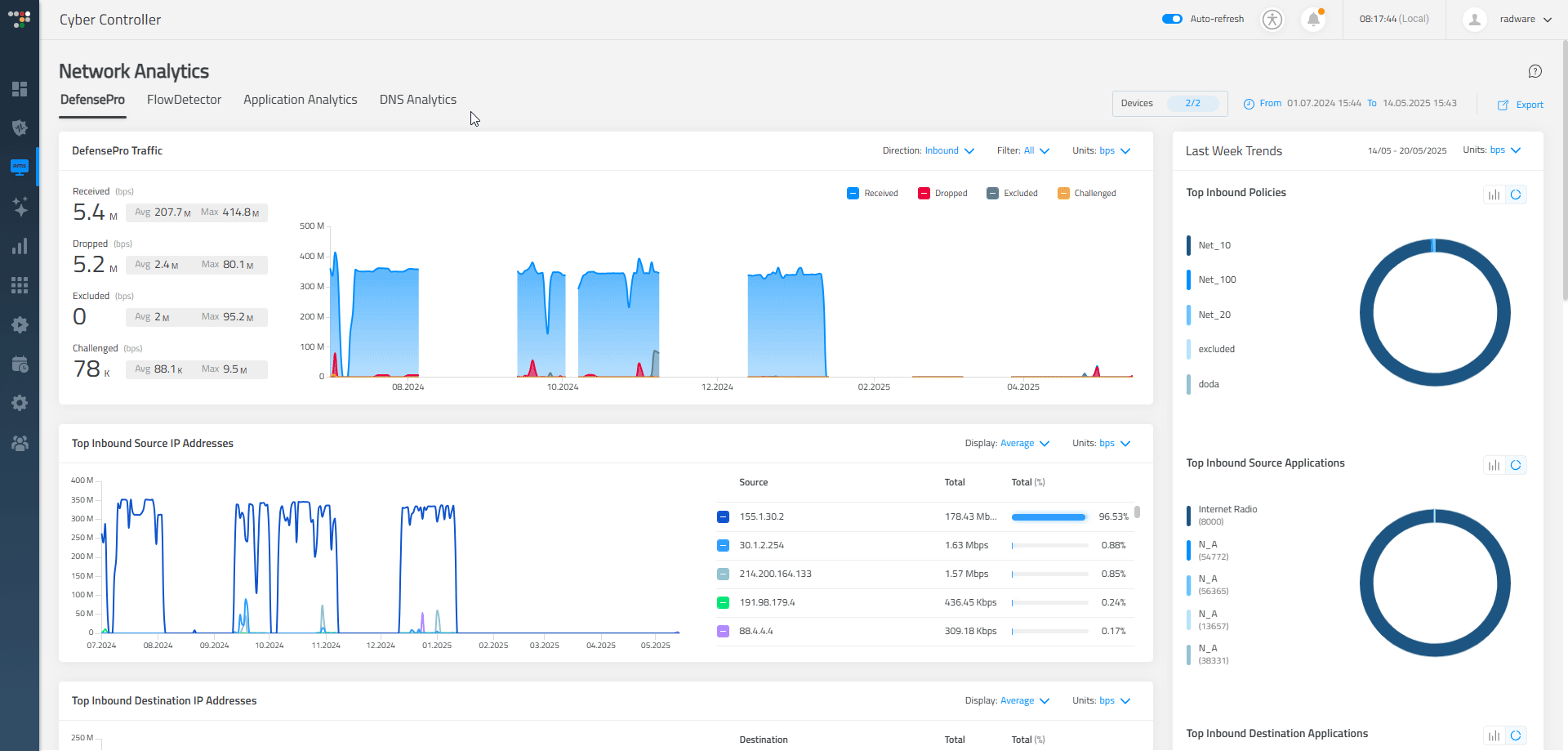1568x751 pixels.
Task: Click the Radware logo at top left
Action: tap(20, 19)
